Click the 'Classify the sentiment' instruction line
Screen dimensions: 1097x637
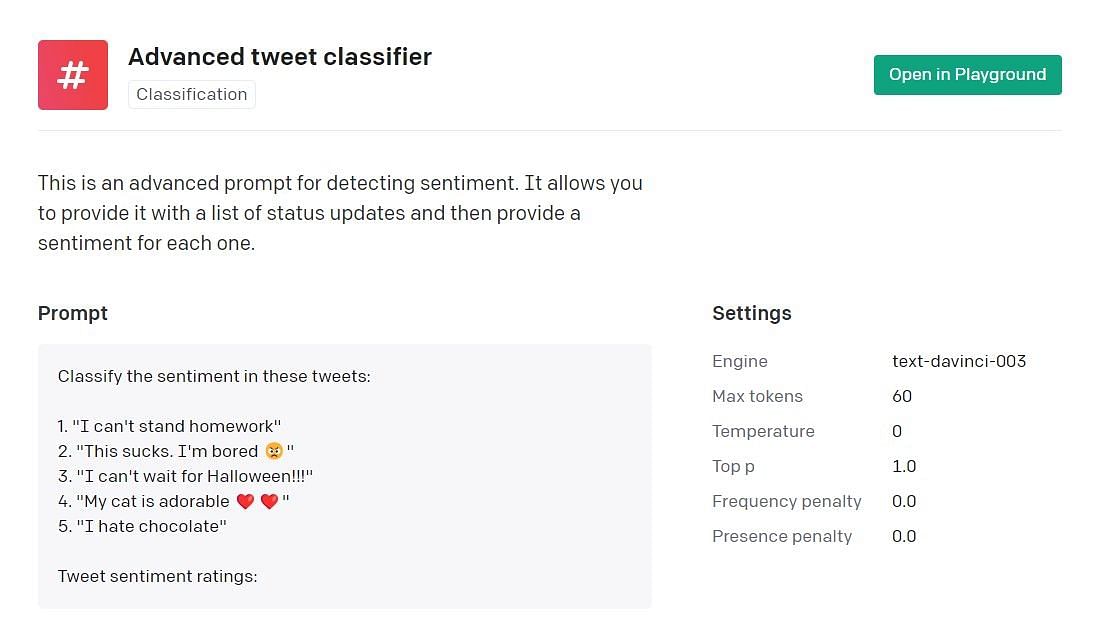[x=214, y=377]
